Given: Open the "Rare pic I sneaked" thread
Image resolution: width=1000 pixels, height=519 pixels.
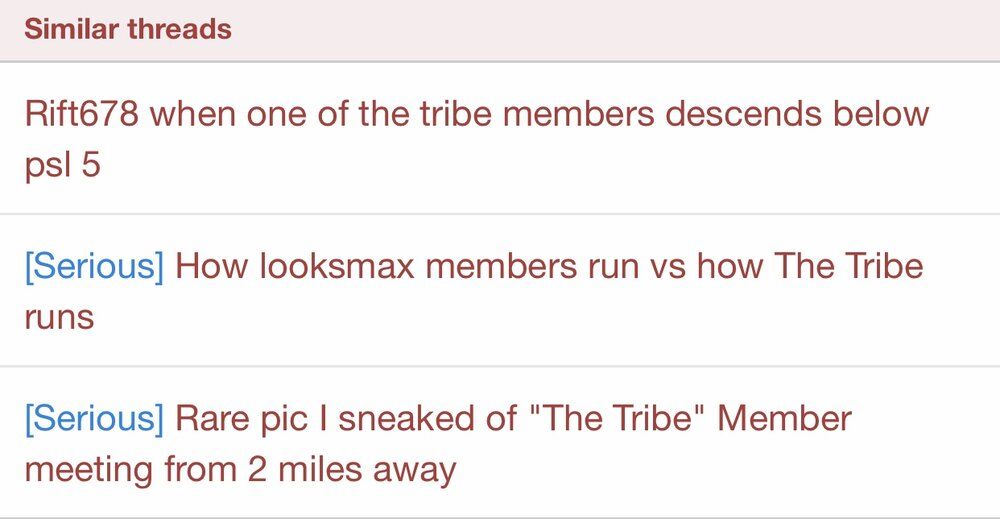Looking at the screenshot, I should coord(512,418).
